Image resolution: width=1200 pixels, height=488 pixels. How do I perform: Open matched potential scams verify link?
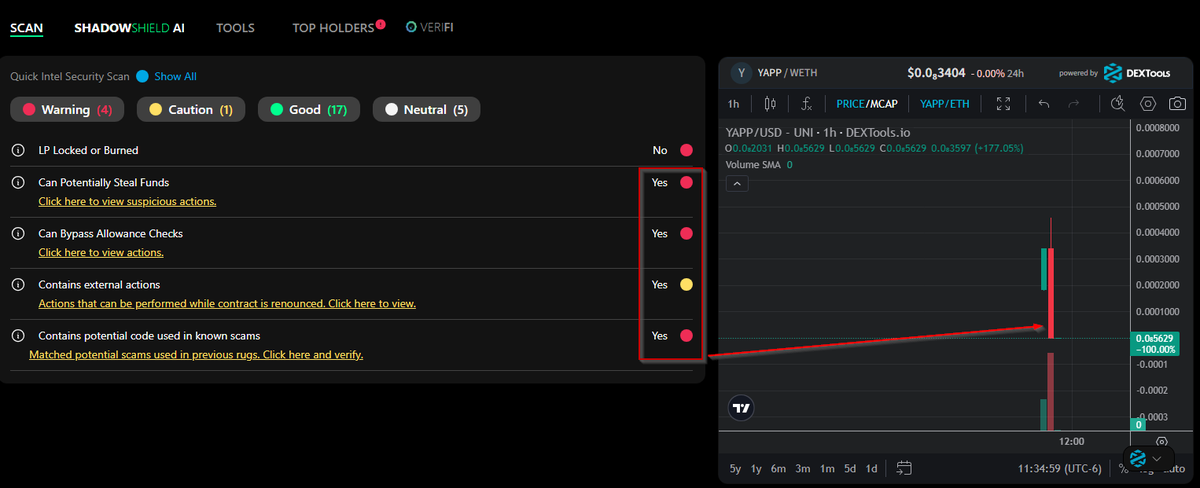pos(196,354)
